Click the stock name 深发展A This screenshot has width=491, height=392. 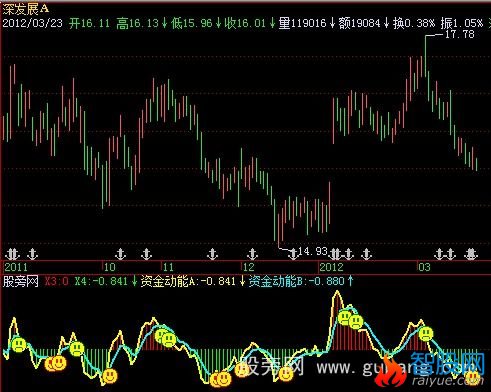[x=25, y=9]
